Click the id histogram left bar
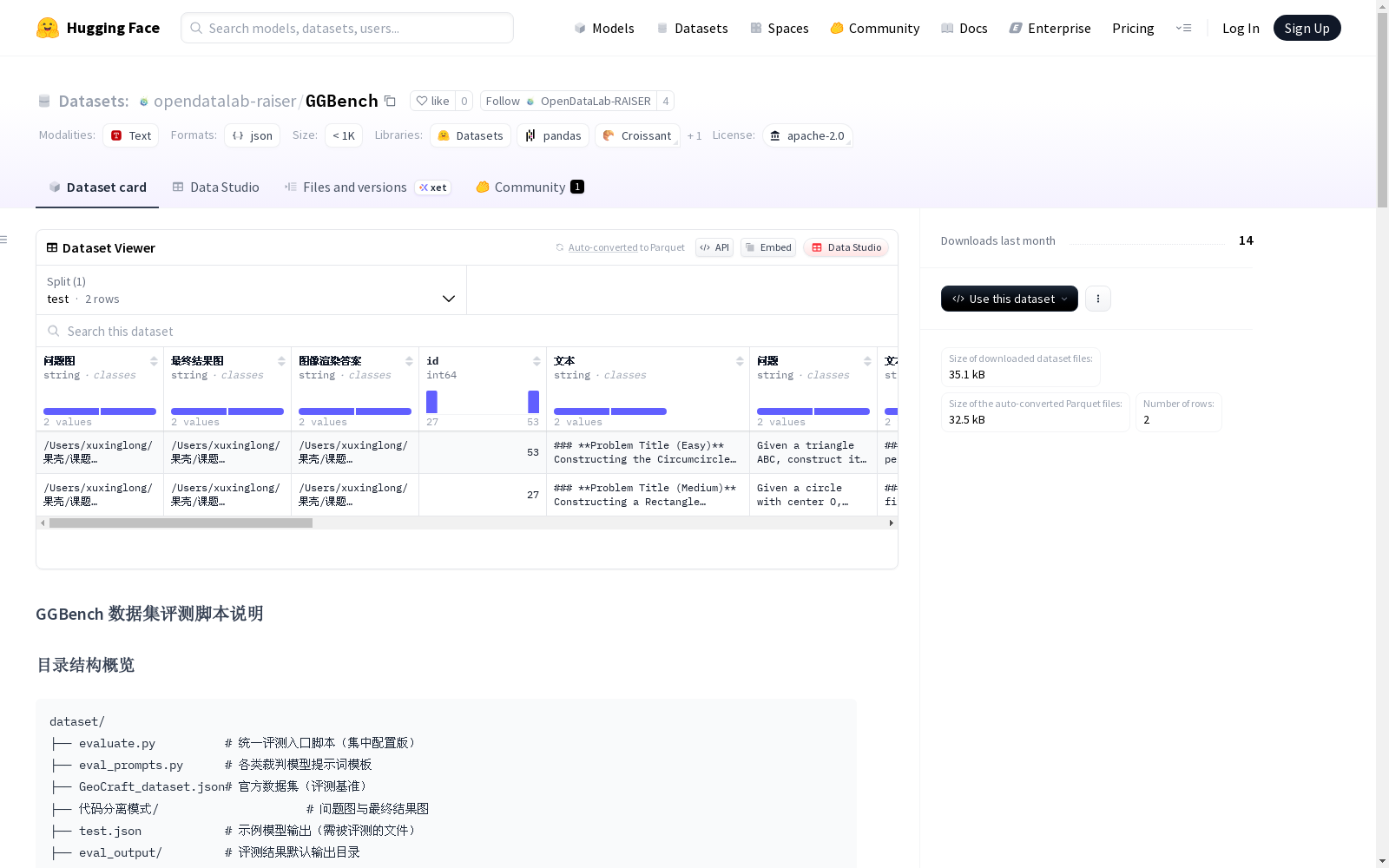 click(x=432, y=402)
